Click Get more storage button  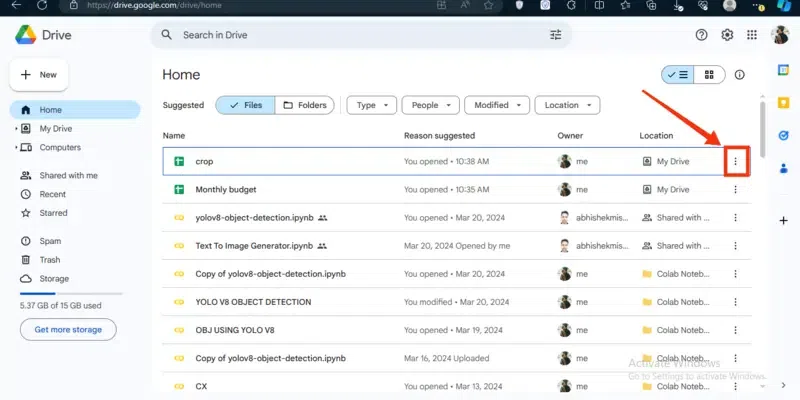click(x=68, y=330)
